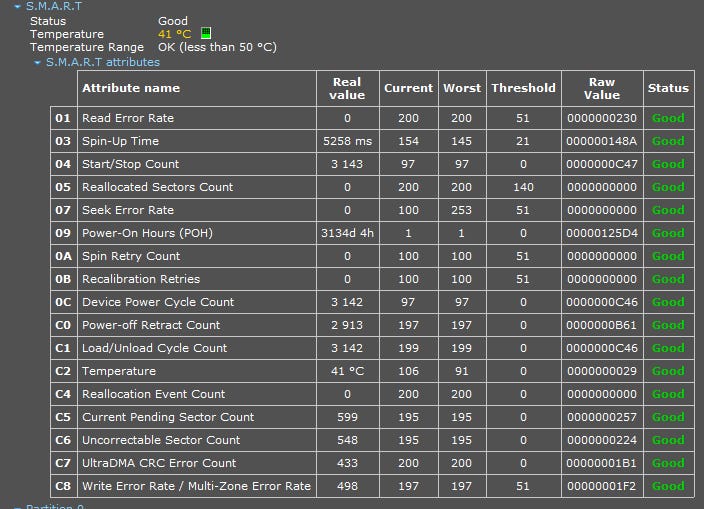The image size is (704, 509).
Task: Click real value 498
Action: [348, 486]
